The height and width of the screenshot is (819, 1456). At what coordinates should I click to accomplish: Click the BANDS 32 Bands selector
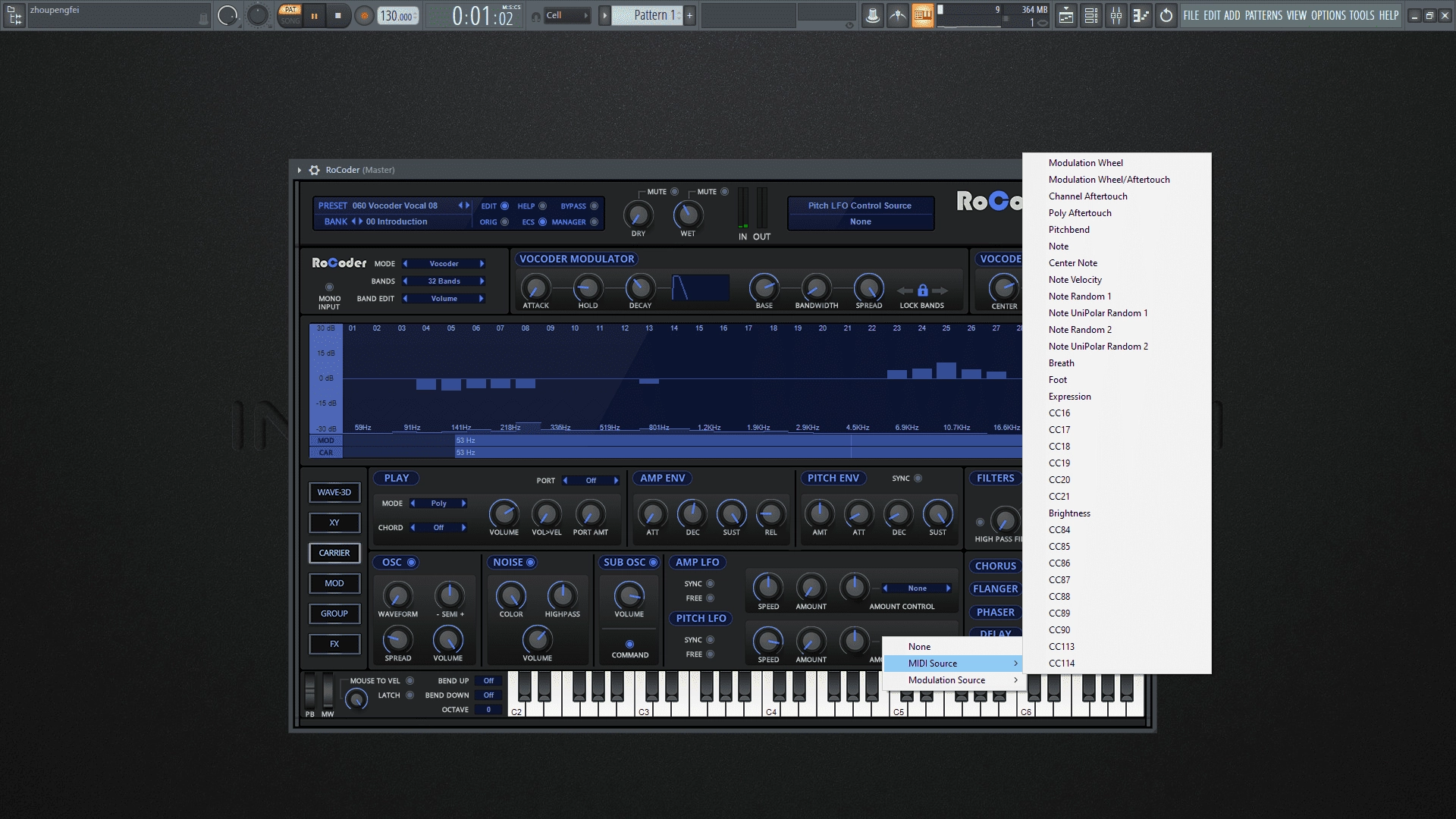[x=444, y=281]
